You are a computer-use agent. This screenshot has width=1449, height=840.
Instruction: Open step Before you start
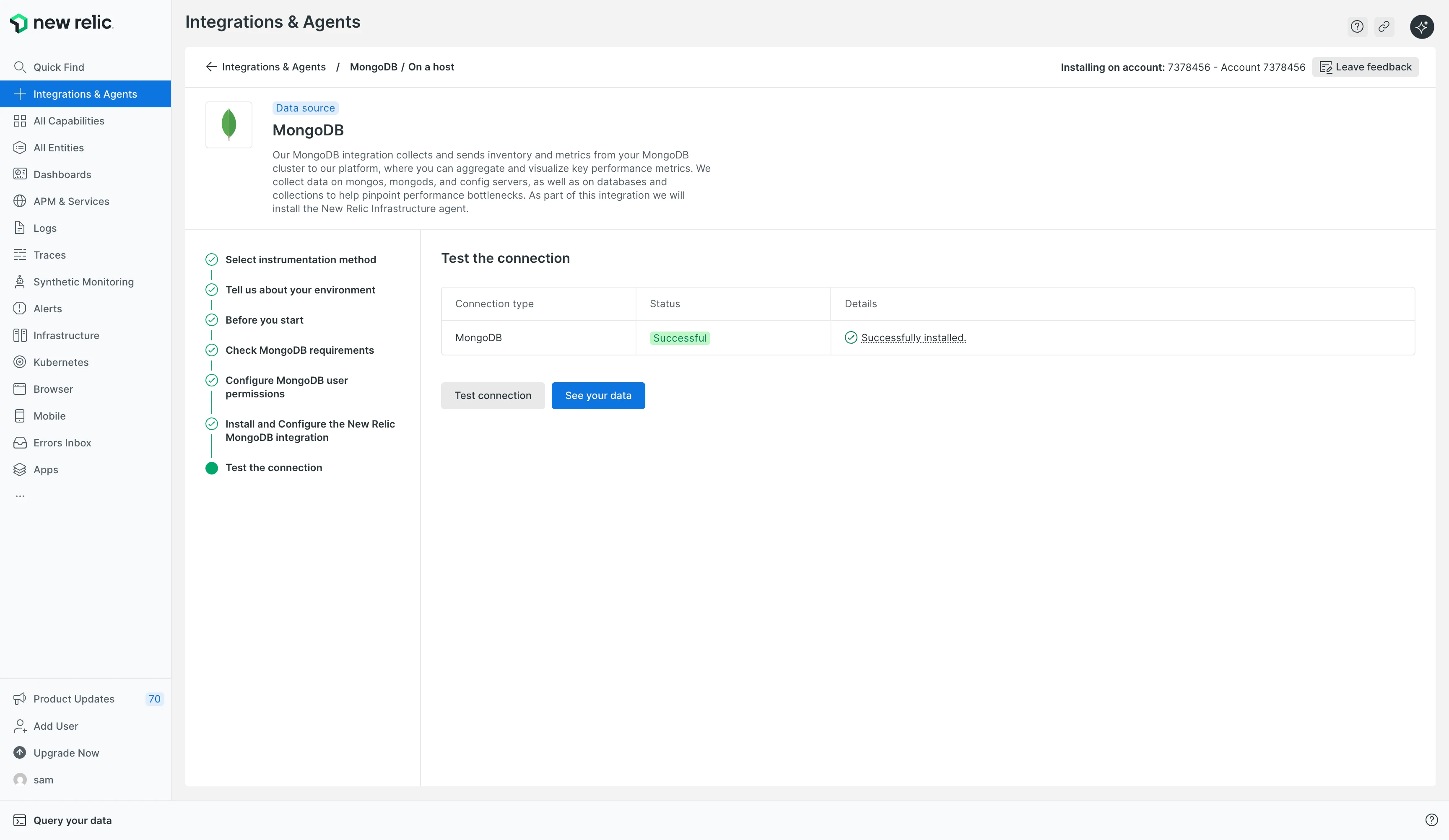click(x=264, y=320)
